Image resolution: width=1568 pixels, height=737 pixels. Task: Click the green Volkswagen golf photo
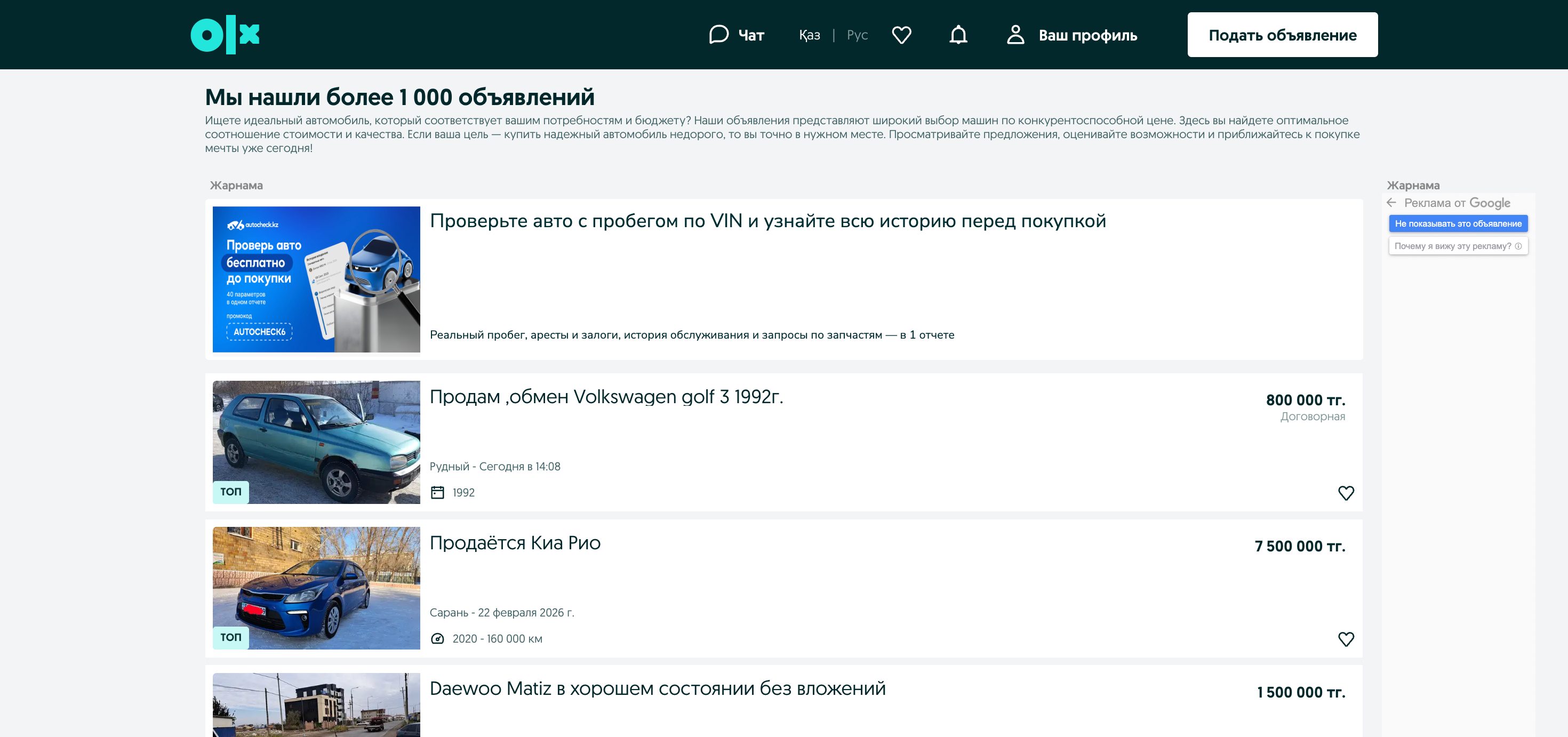[x=316, y=442]
